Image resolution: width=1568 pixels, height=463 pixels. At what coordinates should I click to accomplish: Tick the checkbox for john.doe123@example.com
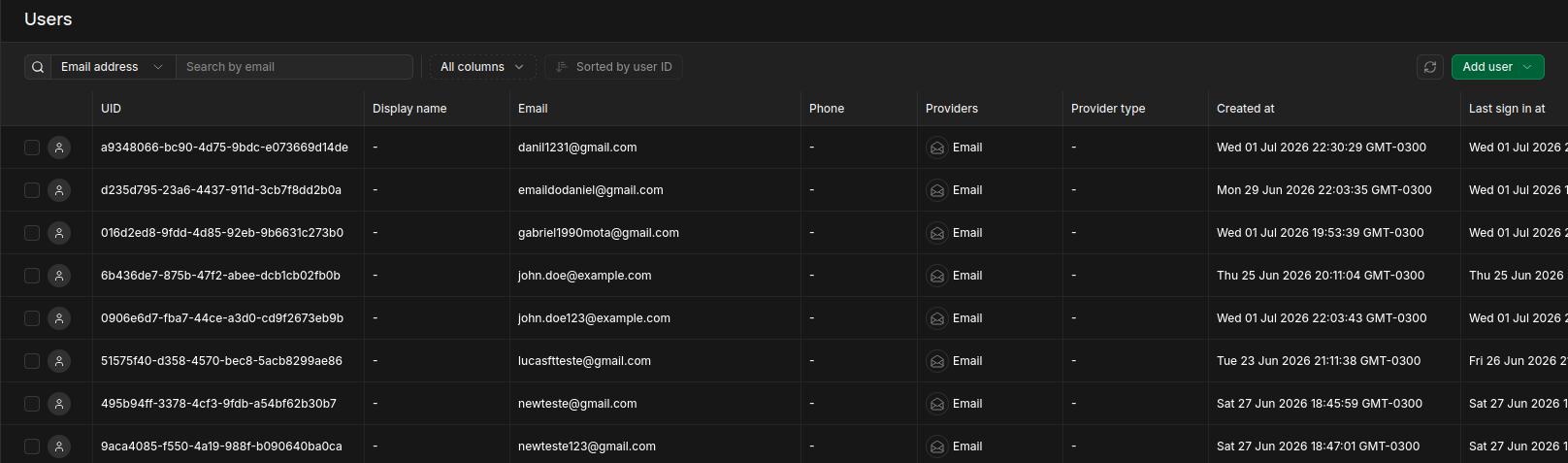(32, 318)
